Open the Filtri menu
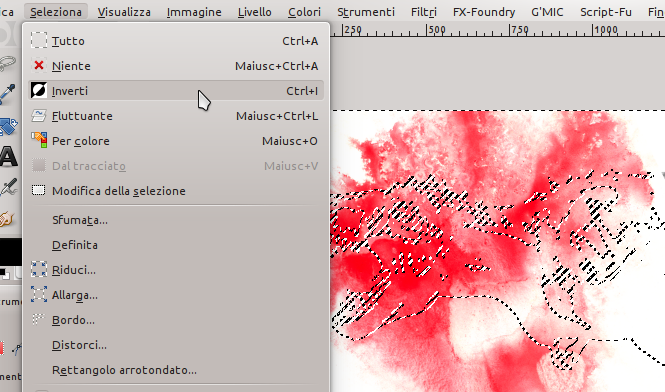The width and height of the screenshot is (665, 392). tap(424, 12)
